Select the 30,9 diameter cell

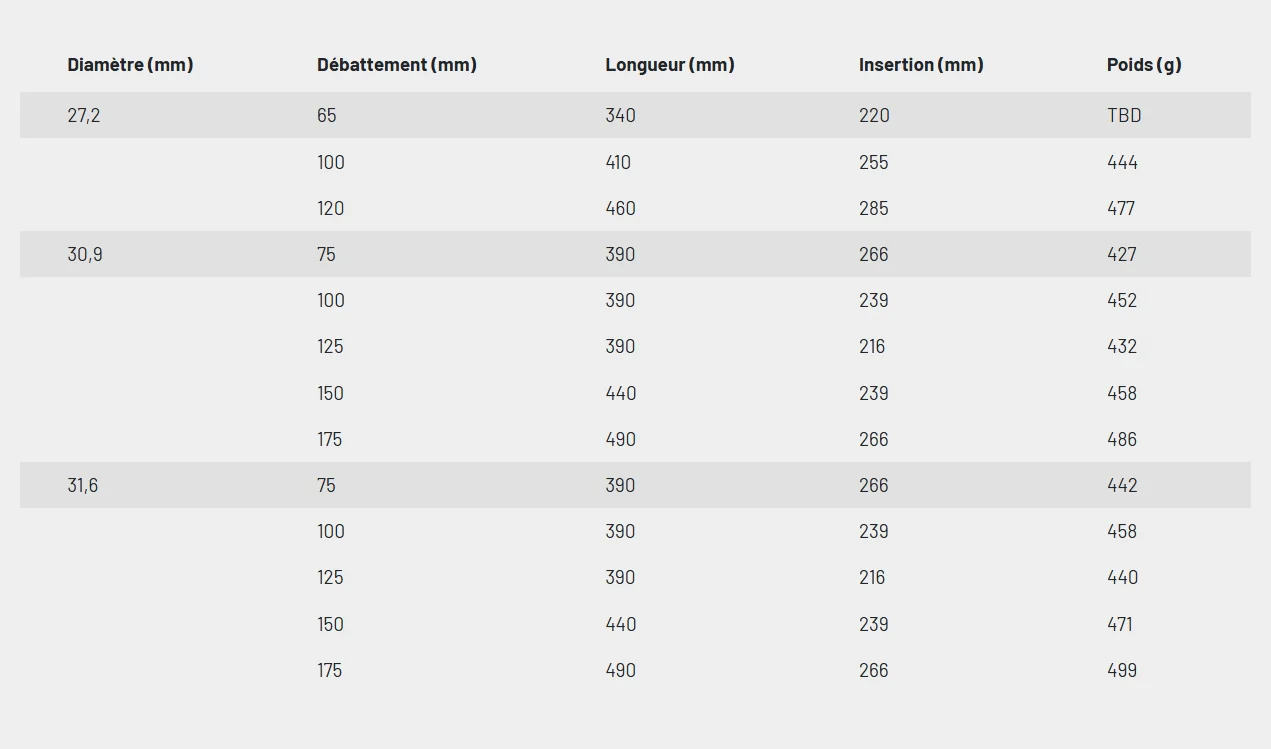pos(85,255)
